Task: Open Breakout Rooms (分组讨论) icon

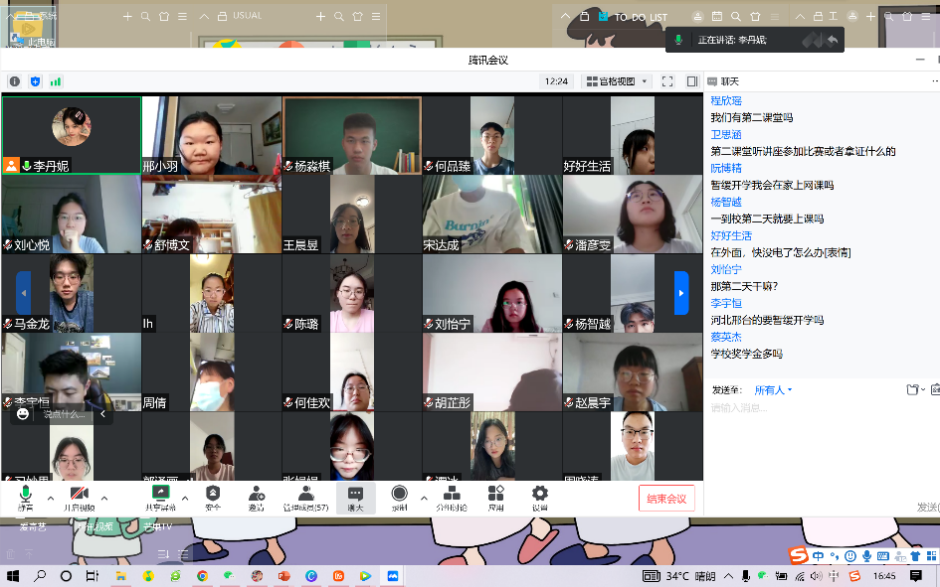Action: (452, 497)
